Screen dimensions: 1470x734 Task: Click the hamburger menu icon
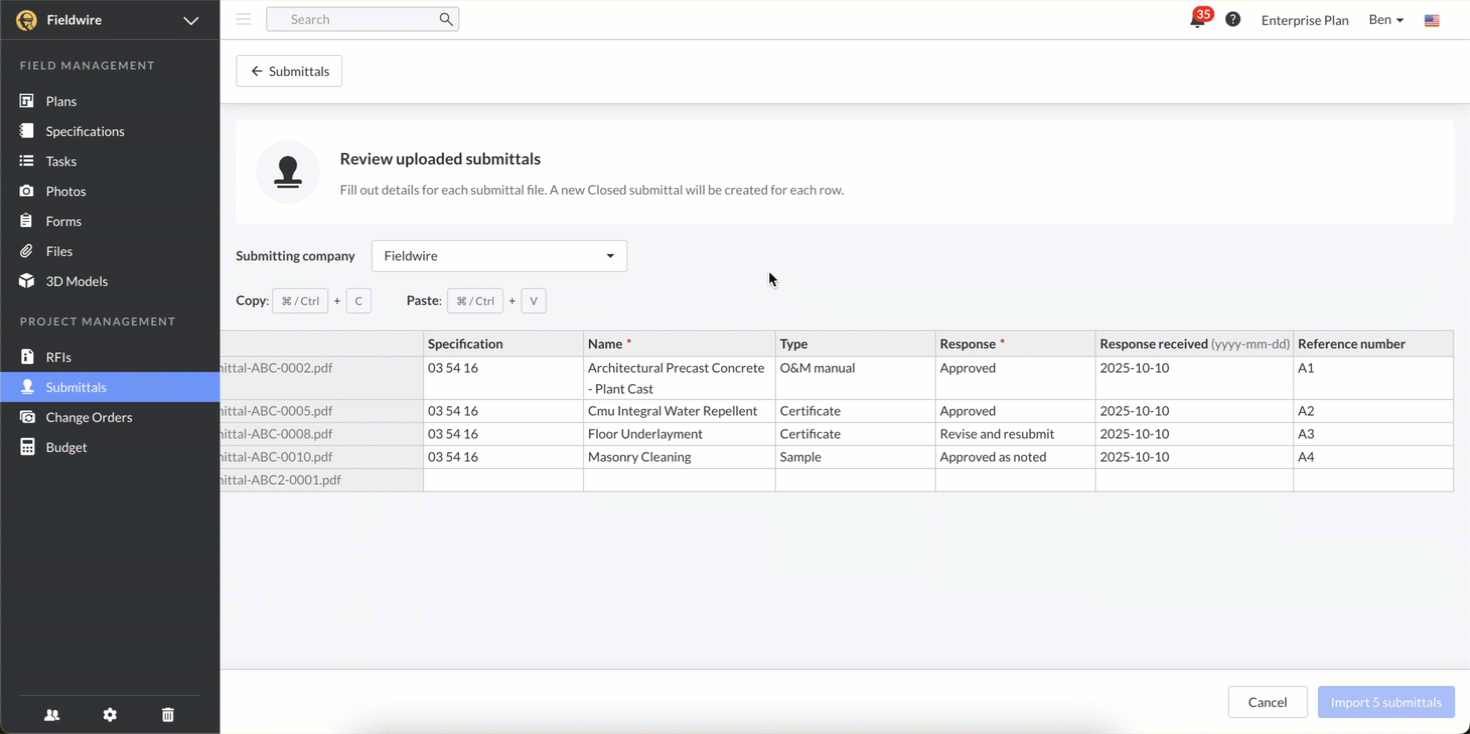(243, 19)
